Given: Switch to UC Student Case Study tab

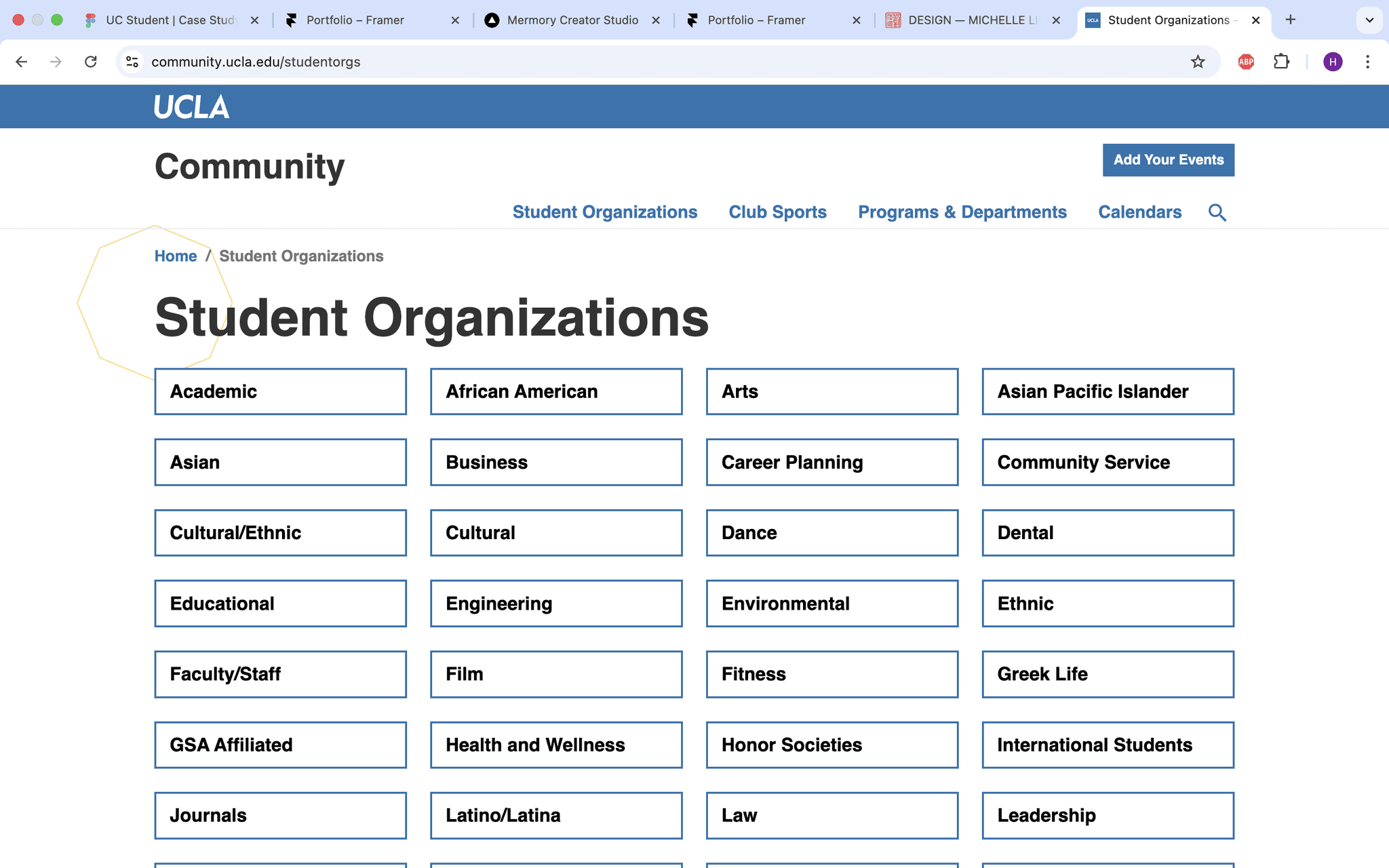Looking at the screenshot, I should pyautogui.click(x=171, y=20).
